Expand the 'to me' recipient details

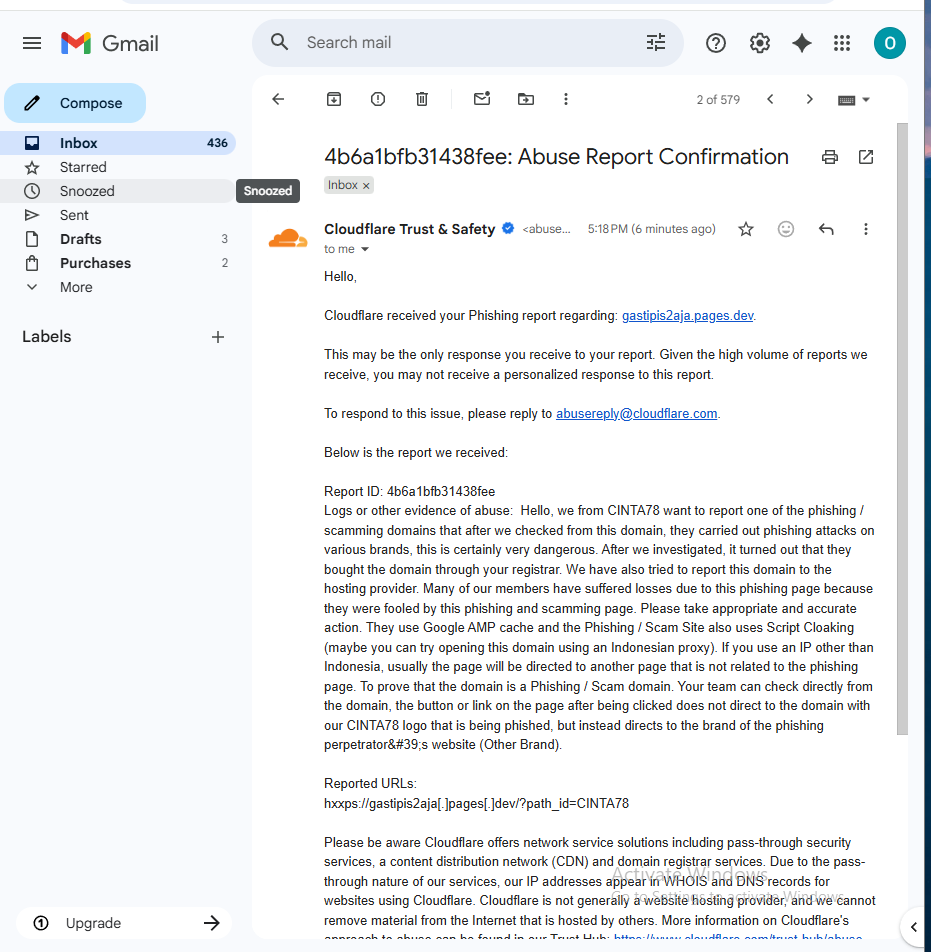(365, 249)
